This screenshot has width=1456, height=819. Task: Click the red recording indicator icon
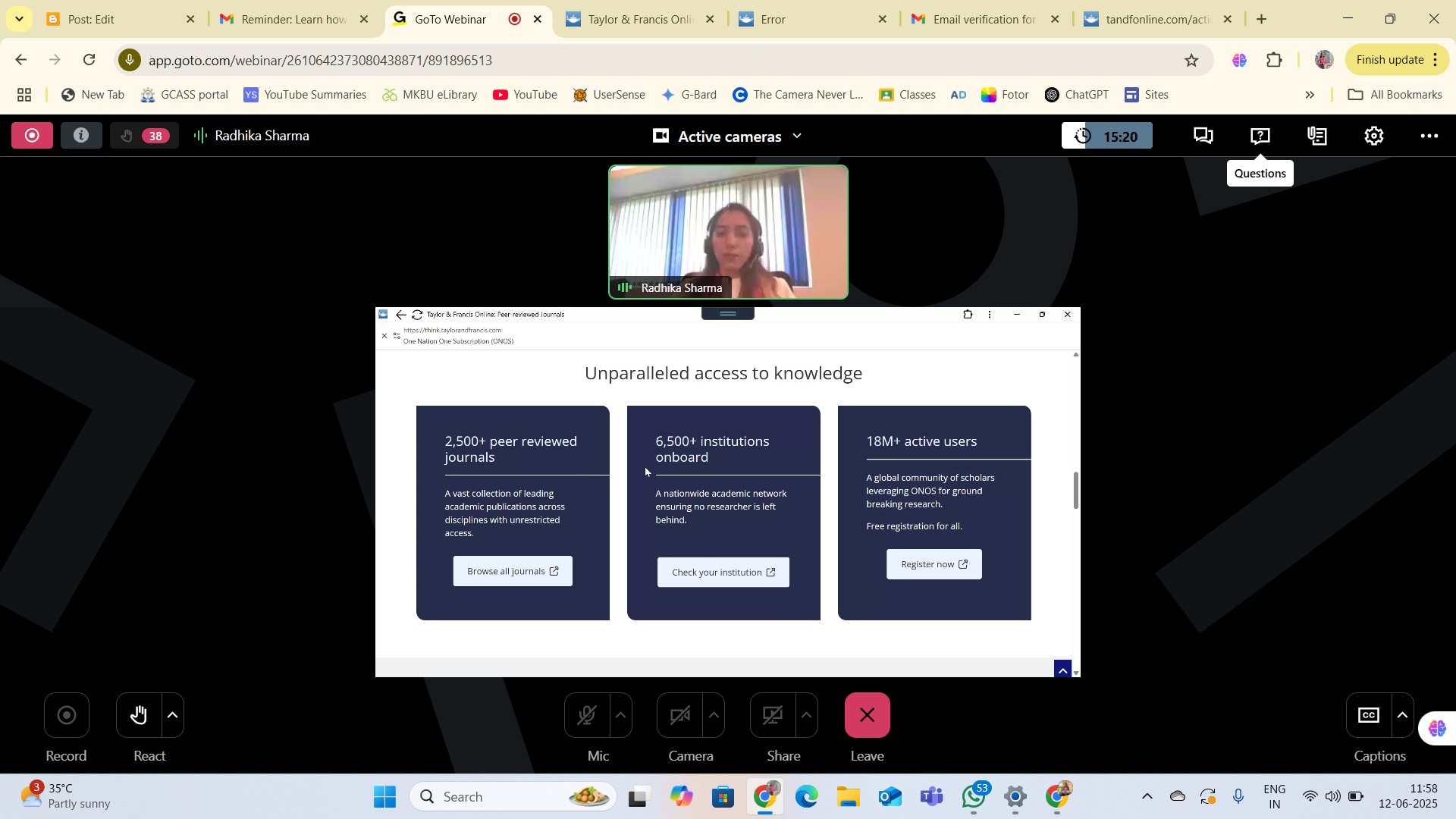click(32, 136)
